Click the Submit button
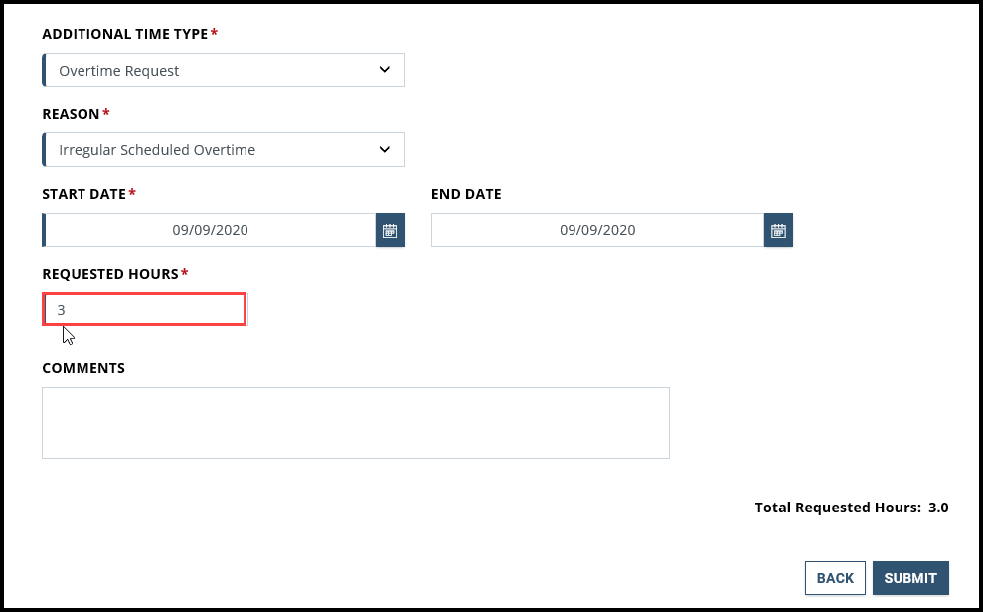Screen dimensions: 983x612 pyautogui.click(x=910, y=577)
